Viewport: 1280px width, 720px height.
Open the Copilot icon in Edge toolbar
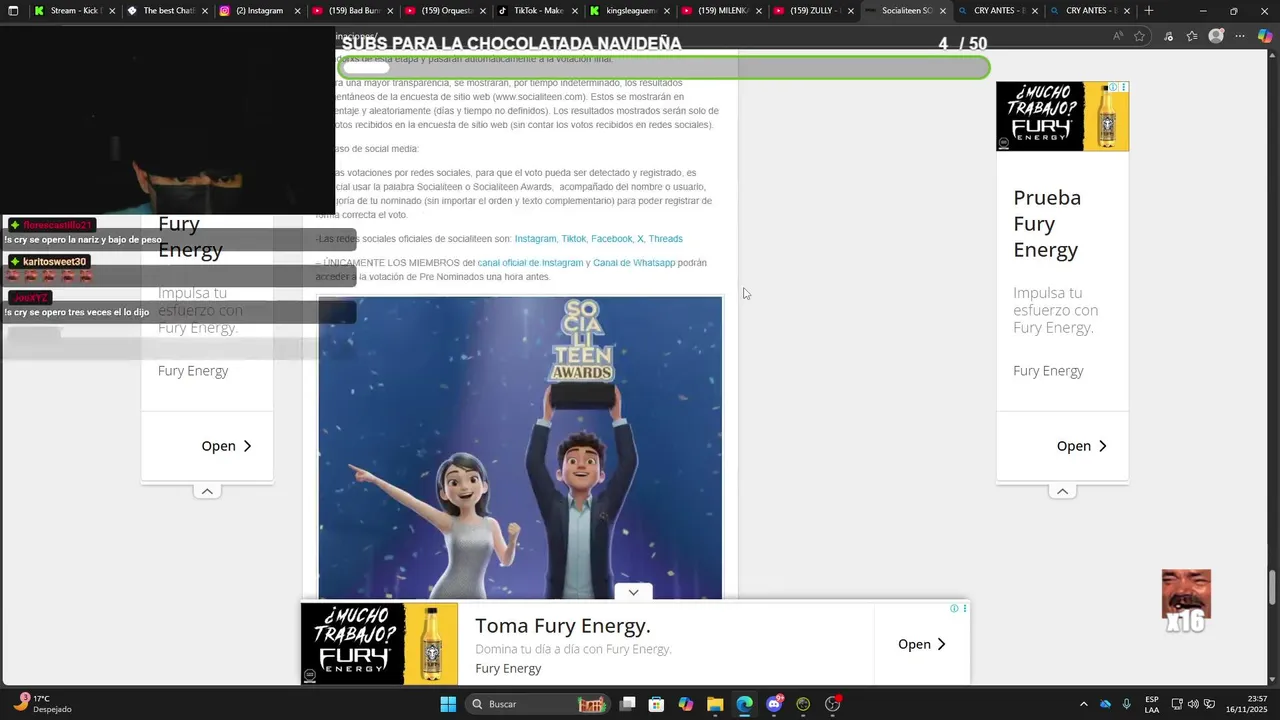1265,36
